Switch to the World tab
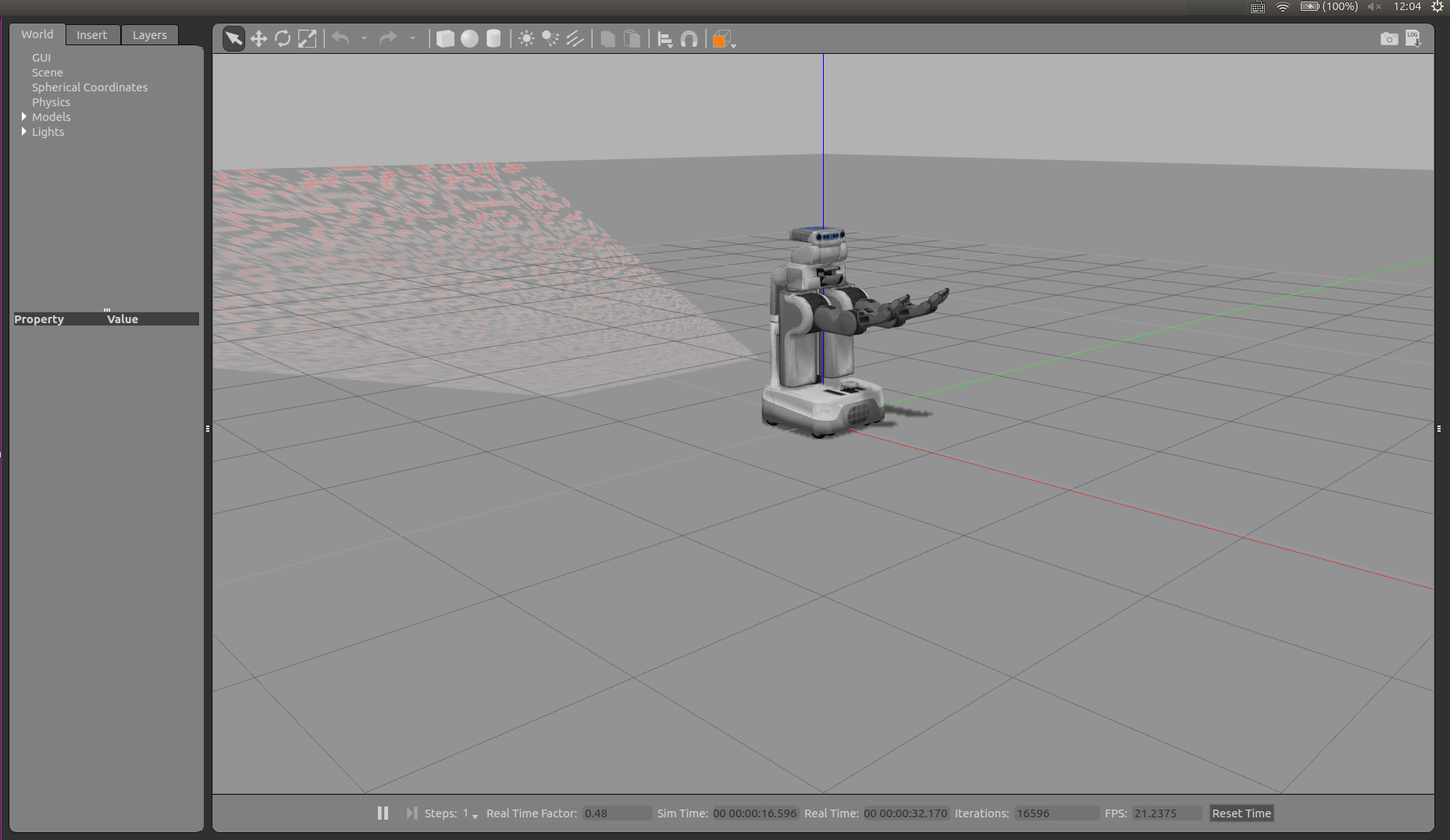 point(37,34)
